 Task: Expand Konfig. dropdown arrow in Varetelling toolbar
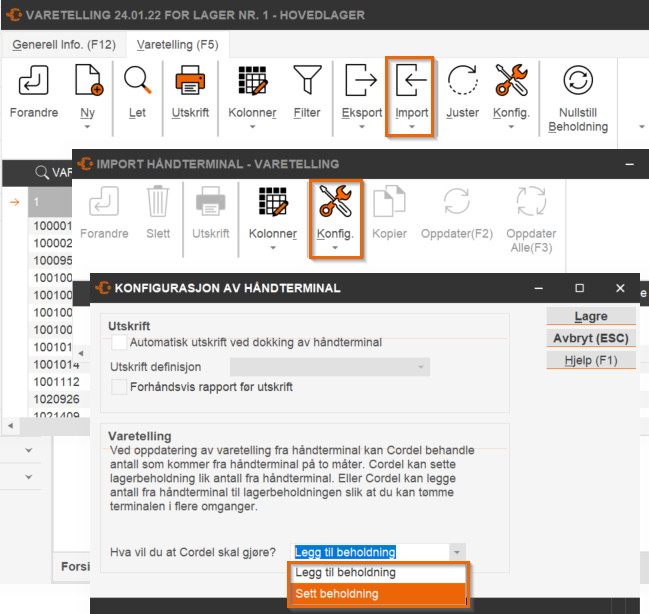[x=511, y=127]
